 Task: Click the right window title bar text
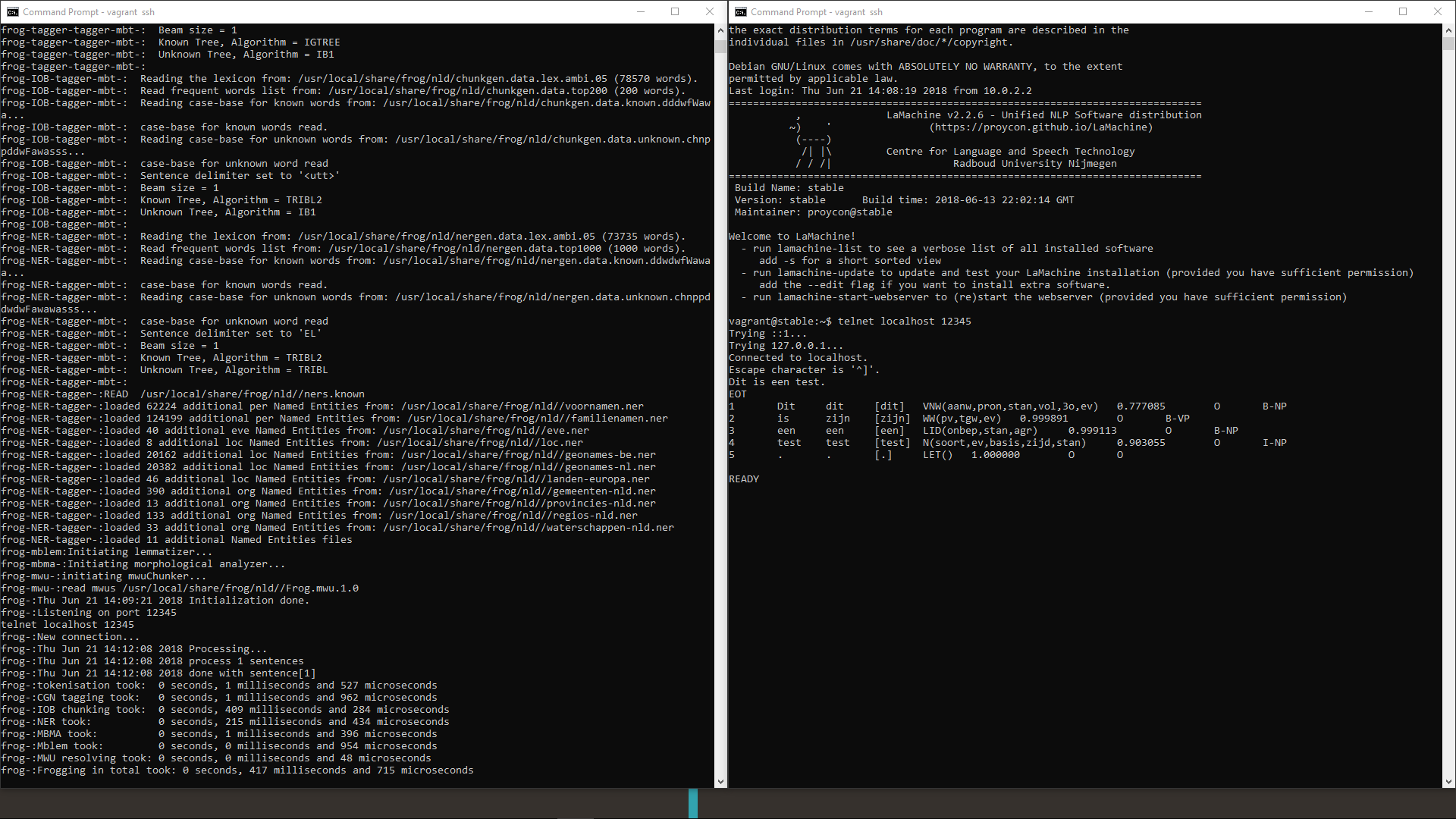pyautogui.click(x=817, y=12)
